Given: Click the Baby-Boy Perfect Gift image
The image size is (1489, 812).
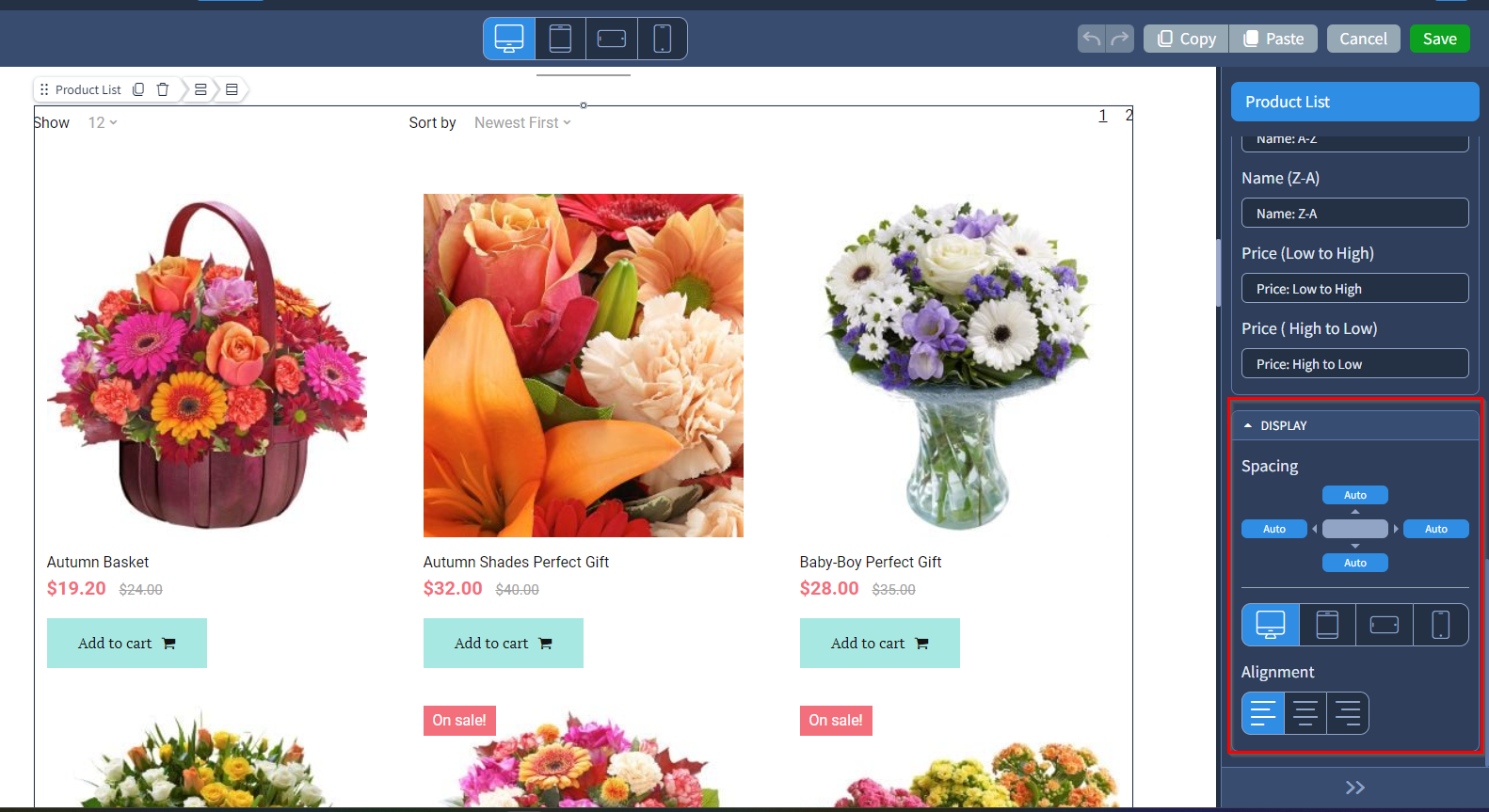Looking at the screenshot, I should pyautogui.click(x=960, y=365).
